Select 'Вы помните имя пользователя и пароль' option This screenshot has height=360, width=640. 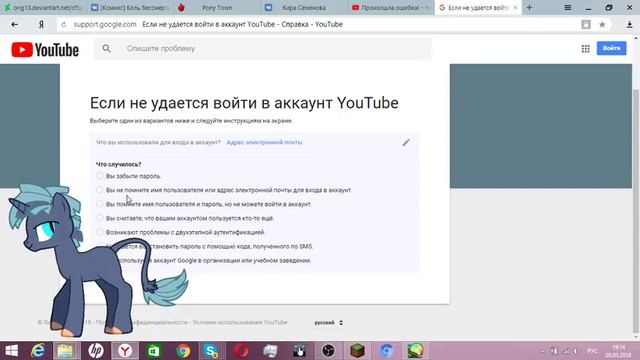pyautogui.click(x=204, y=204)
